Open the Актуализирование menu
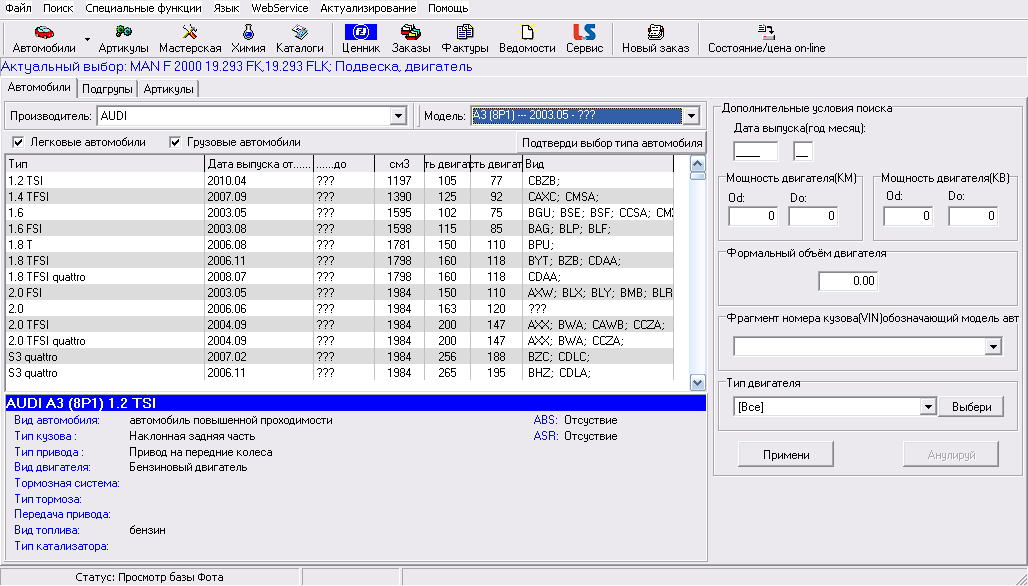This screenshot has width=1028, height=586. 368,9
